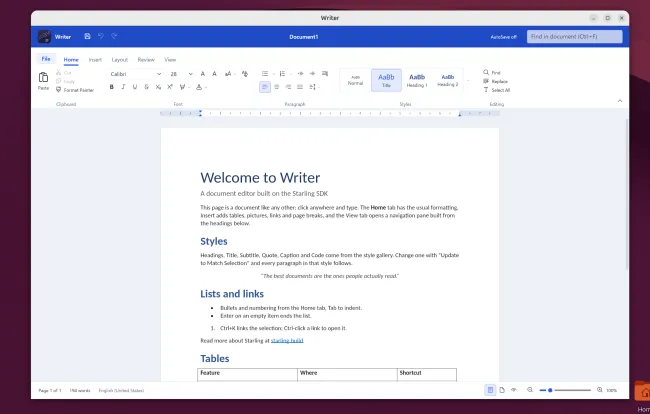The width and height of the screenshot is (650, 414).
Task: Open the File tab
Action: coord(46,59)
